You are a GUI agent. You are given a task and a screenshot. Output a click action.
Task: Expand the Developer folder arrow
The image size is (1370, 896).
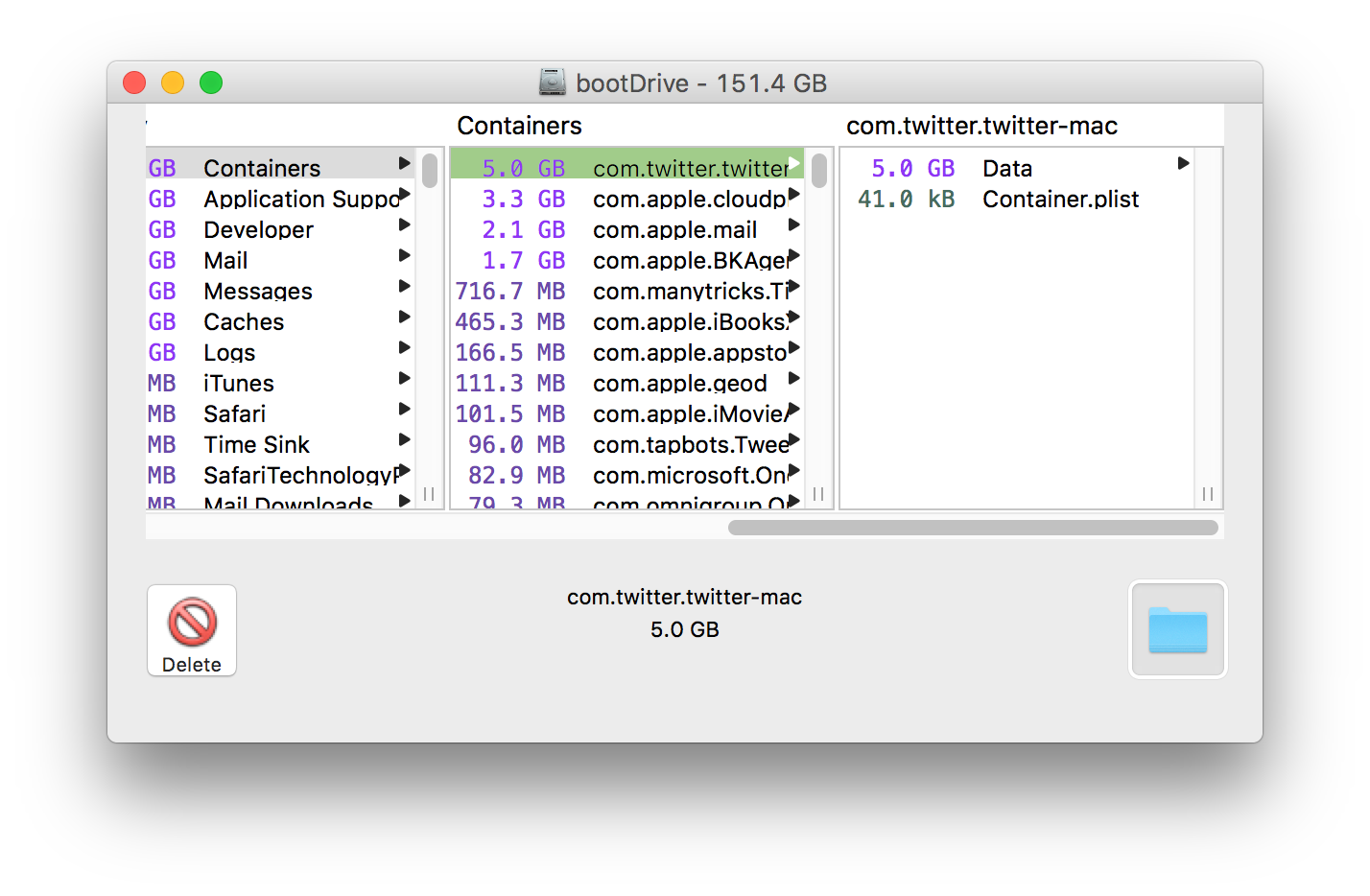tap(404, 225)
